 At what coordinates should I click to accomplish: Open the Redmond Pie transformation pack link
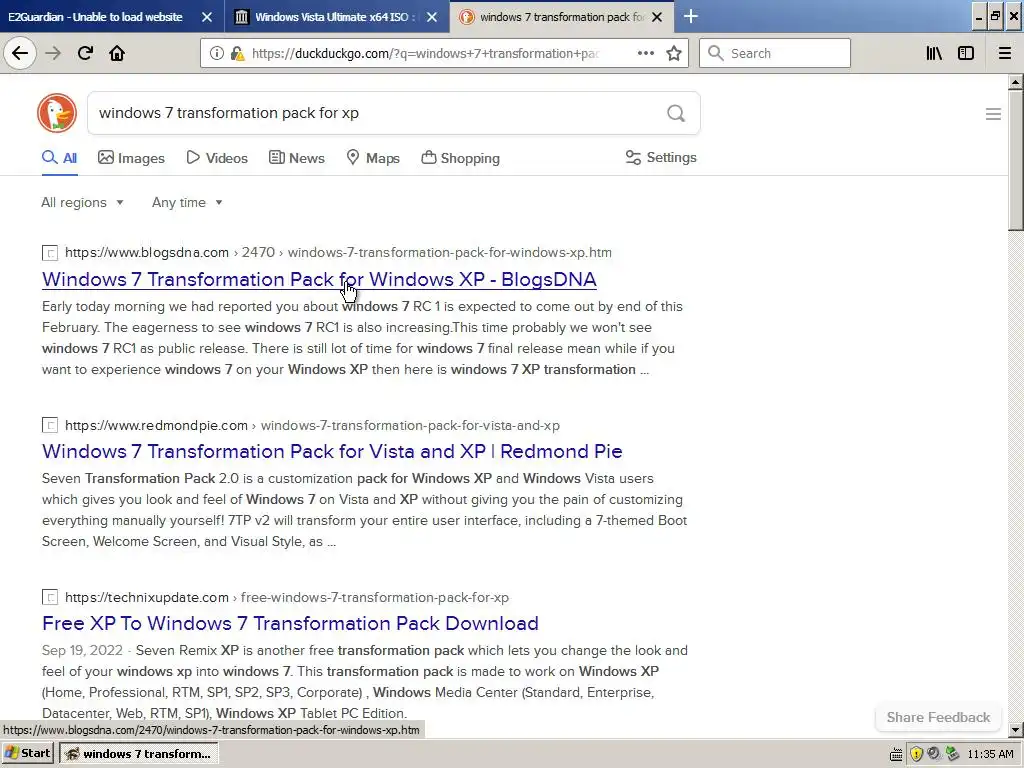(332, 451)
